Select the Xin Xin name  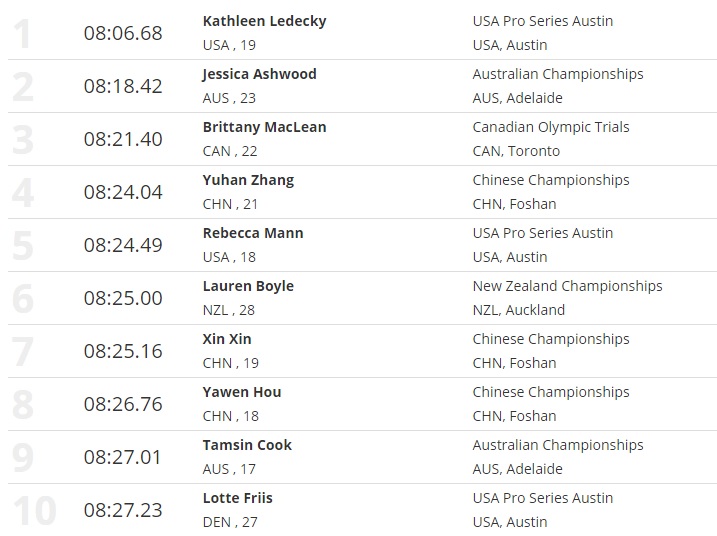pos(227,339)
